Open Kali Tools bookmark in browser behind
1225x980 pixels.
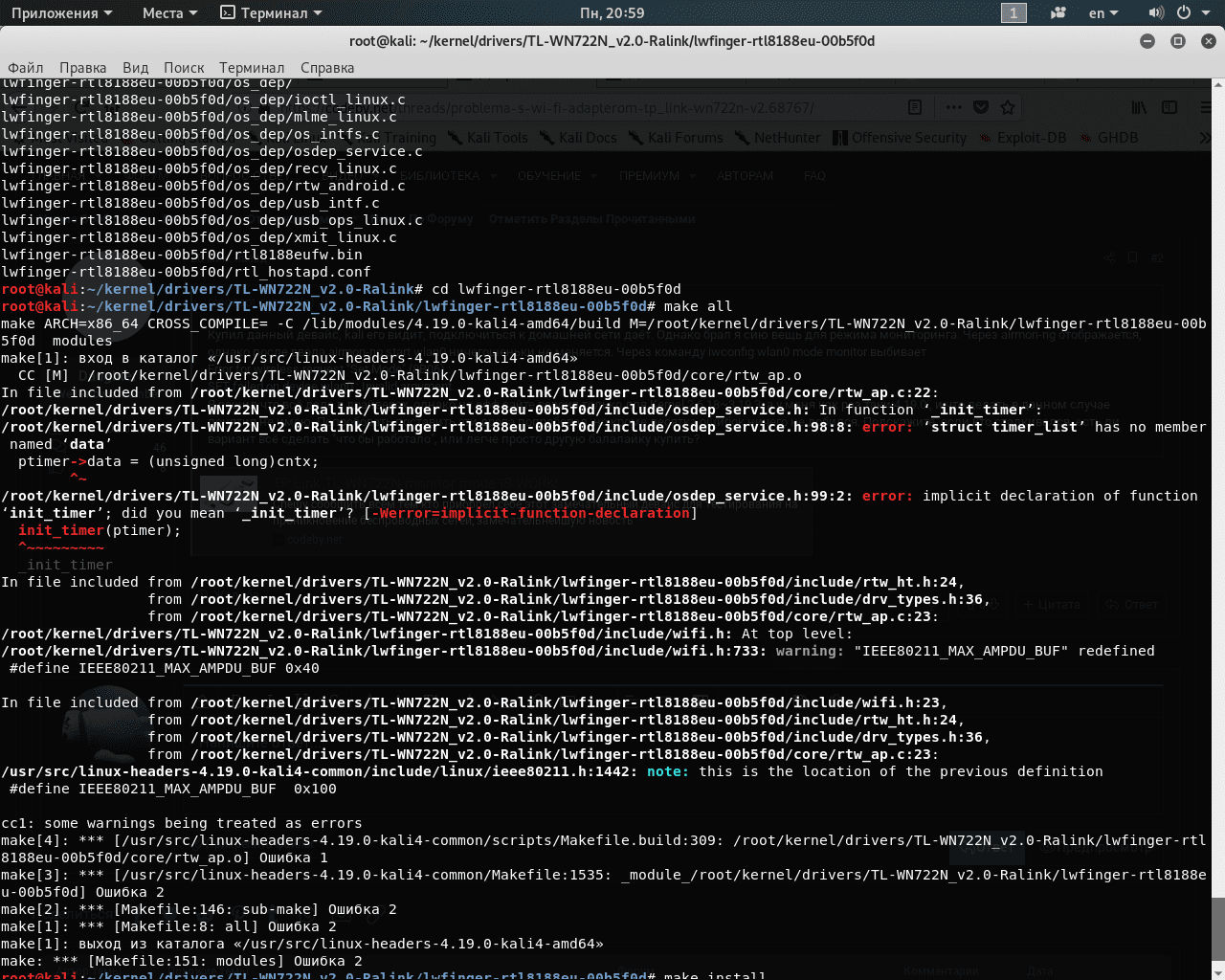coord(488,138)
